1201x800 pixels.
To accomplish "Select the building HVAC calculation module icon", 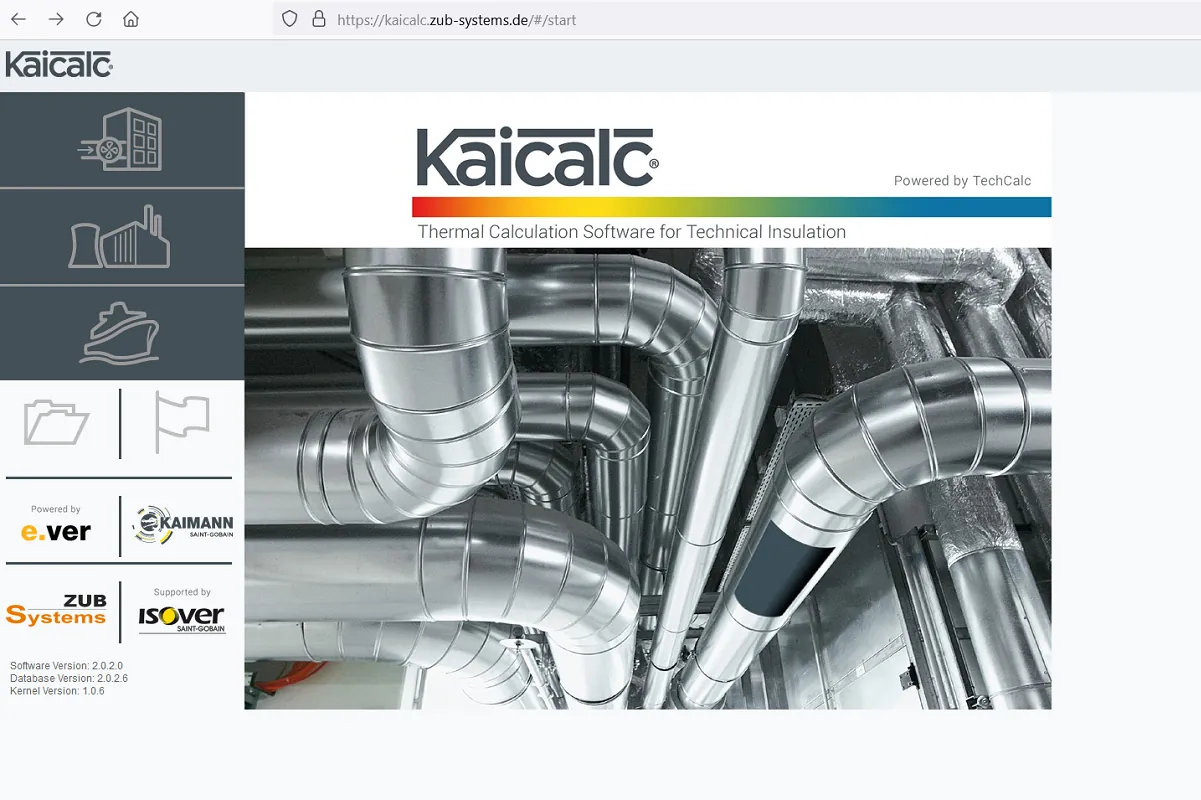I will pyautogui.click(x=122, y=140).
